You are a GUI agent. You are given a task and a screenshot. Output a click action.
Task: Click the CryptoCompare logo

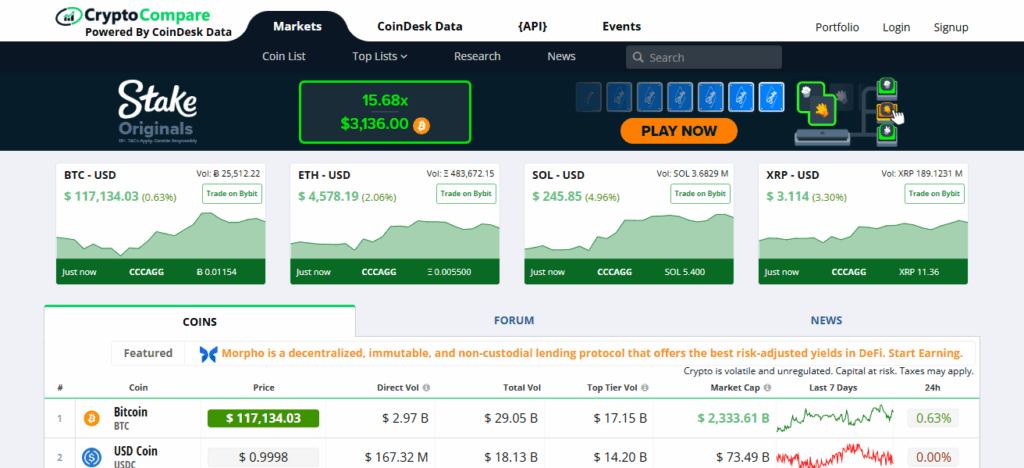(x=144, y=23)
